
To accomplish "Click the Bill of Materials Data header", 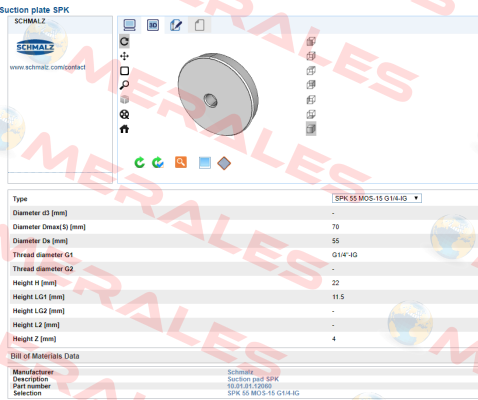I will click(45, 356).
